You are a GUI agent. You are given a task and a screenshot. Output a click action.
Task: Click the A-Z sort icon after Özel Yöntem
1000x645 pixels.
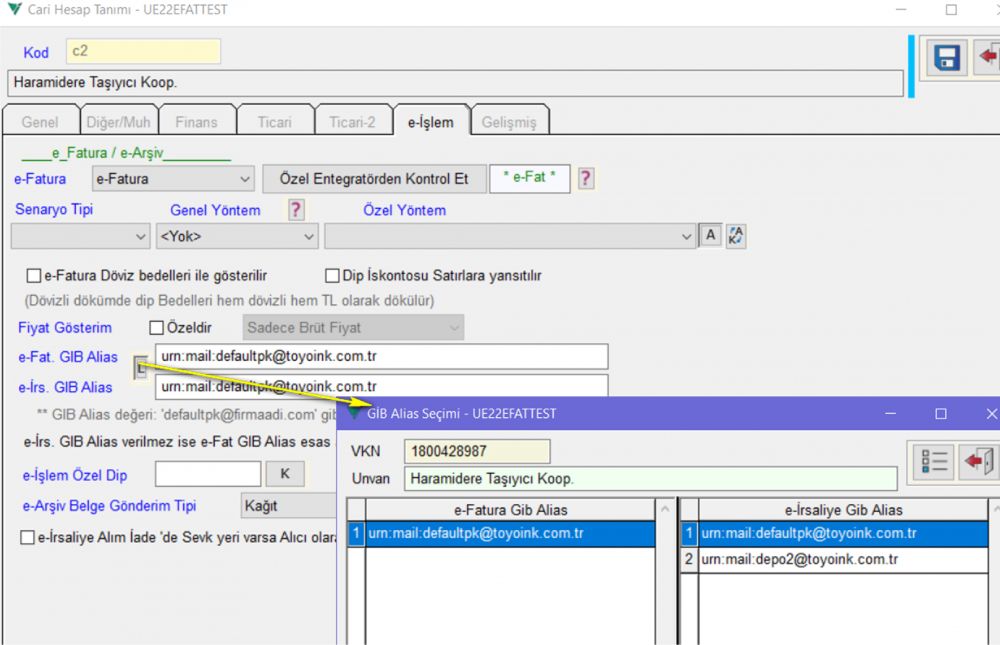[736, 236]
